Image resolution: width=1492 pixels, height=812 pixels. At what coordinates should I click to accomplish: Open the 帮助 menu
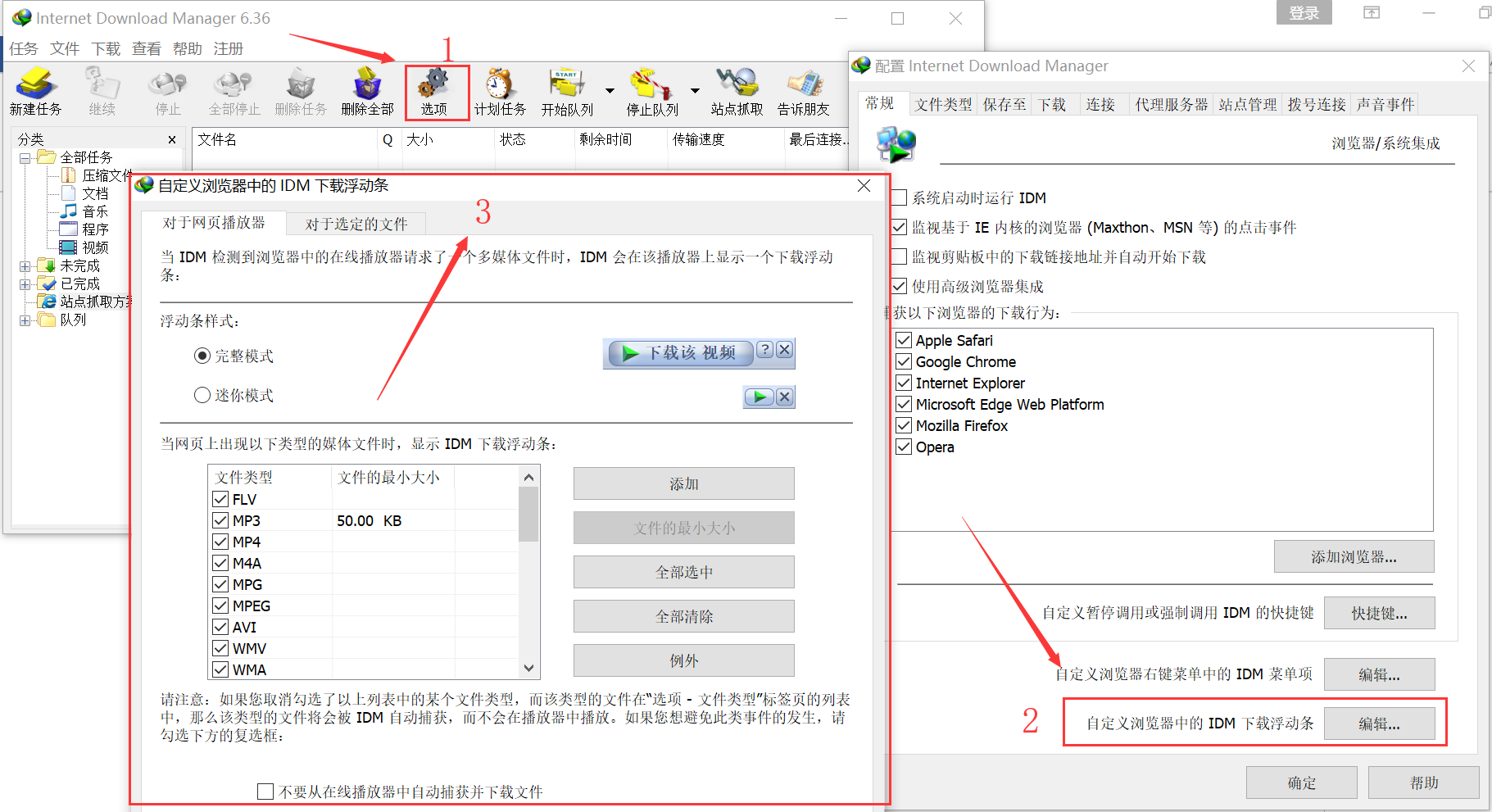coord(188,49)
